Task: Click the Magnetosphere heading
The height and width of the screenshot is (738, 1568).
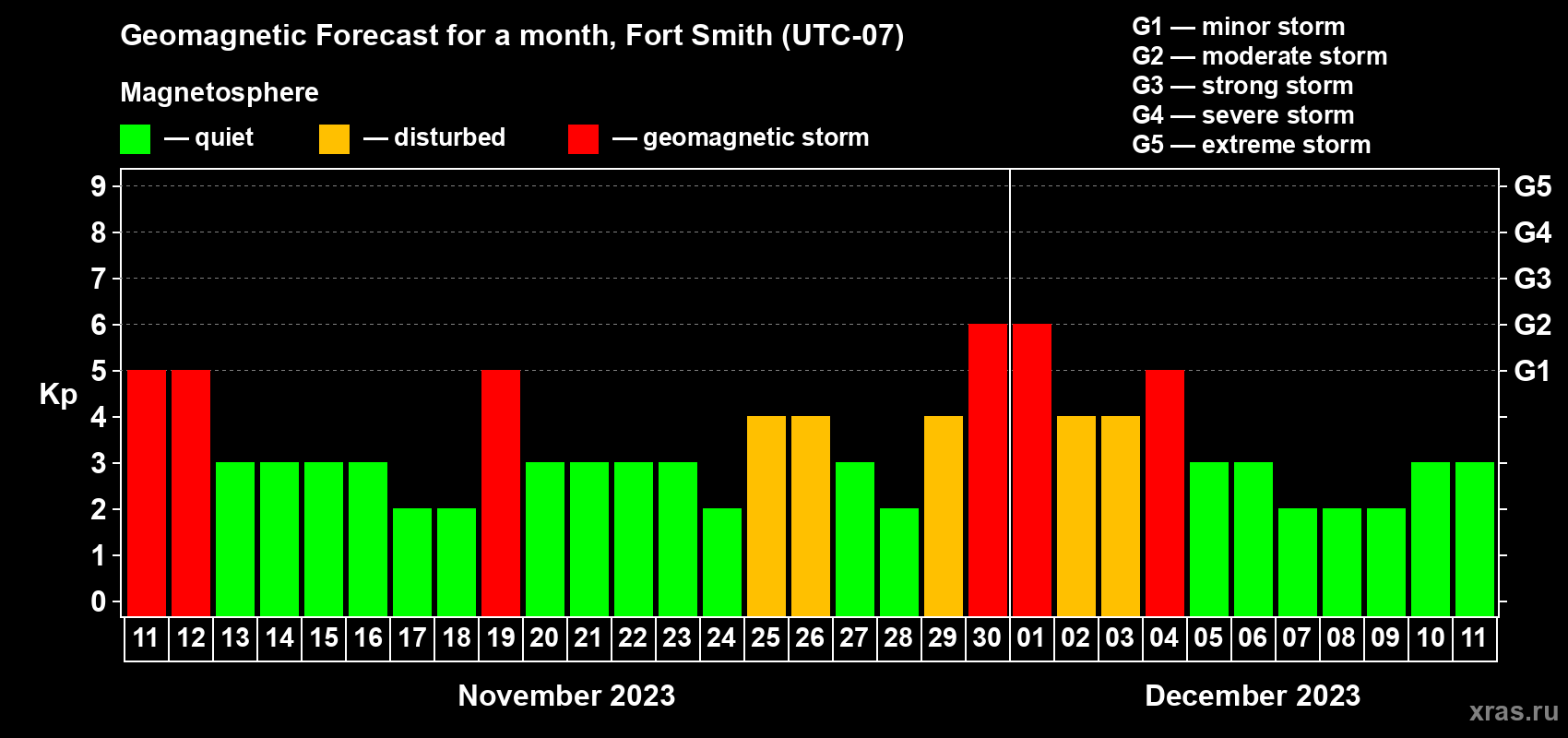Action: tap(220, 92)
